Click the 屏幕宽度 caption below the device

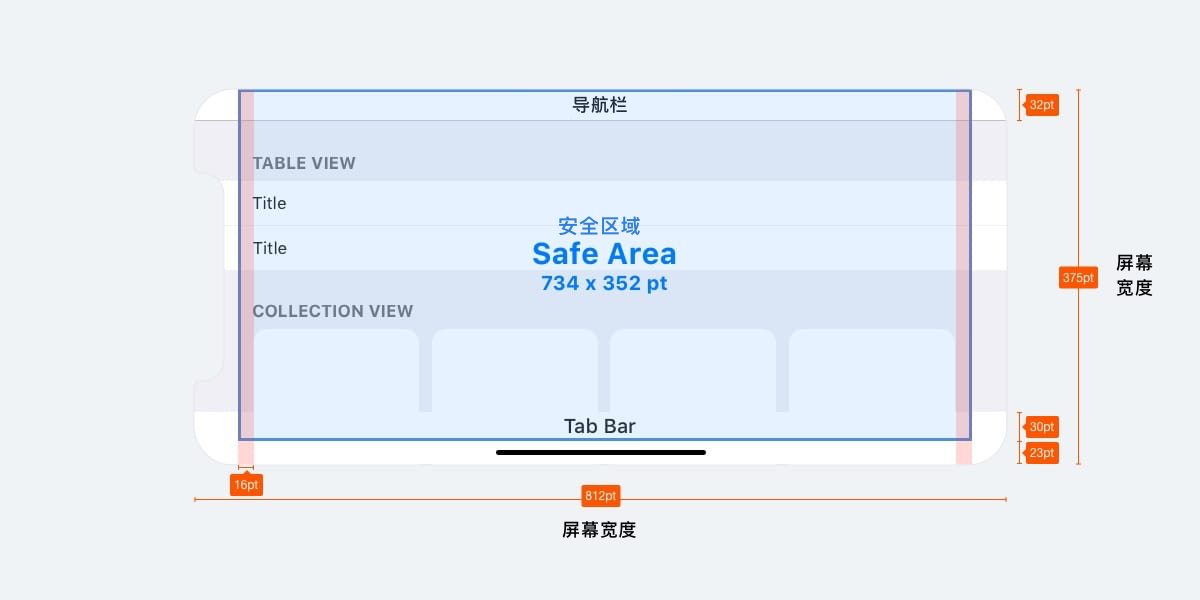coord(600,530)
